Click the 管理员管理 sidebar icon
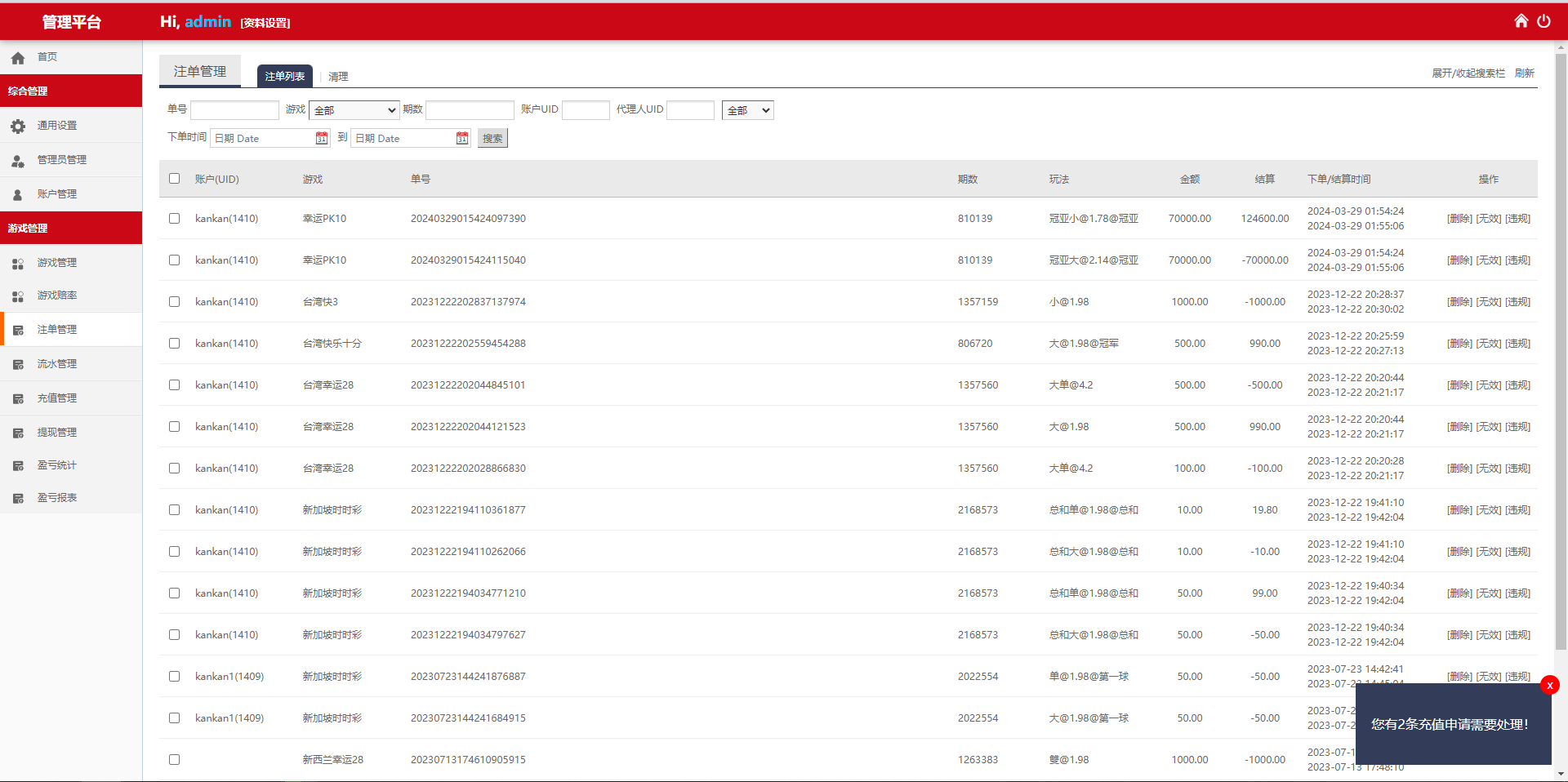This screenshot has height=782, width=1568. 18,161
